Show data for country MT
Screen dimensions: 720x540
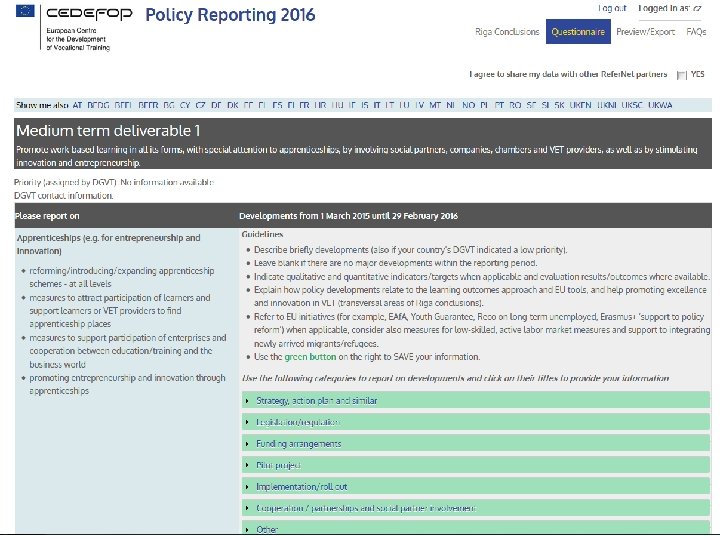[435, 105]
